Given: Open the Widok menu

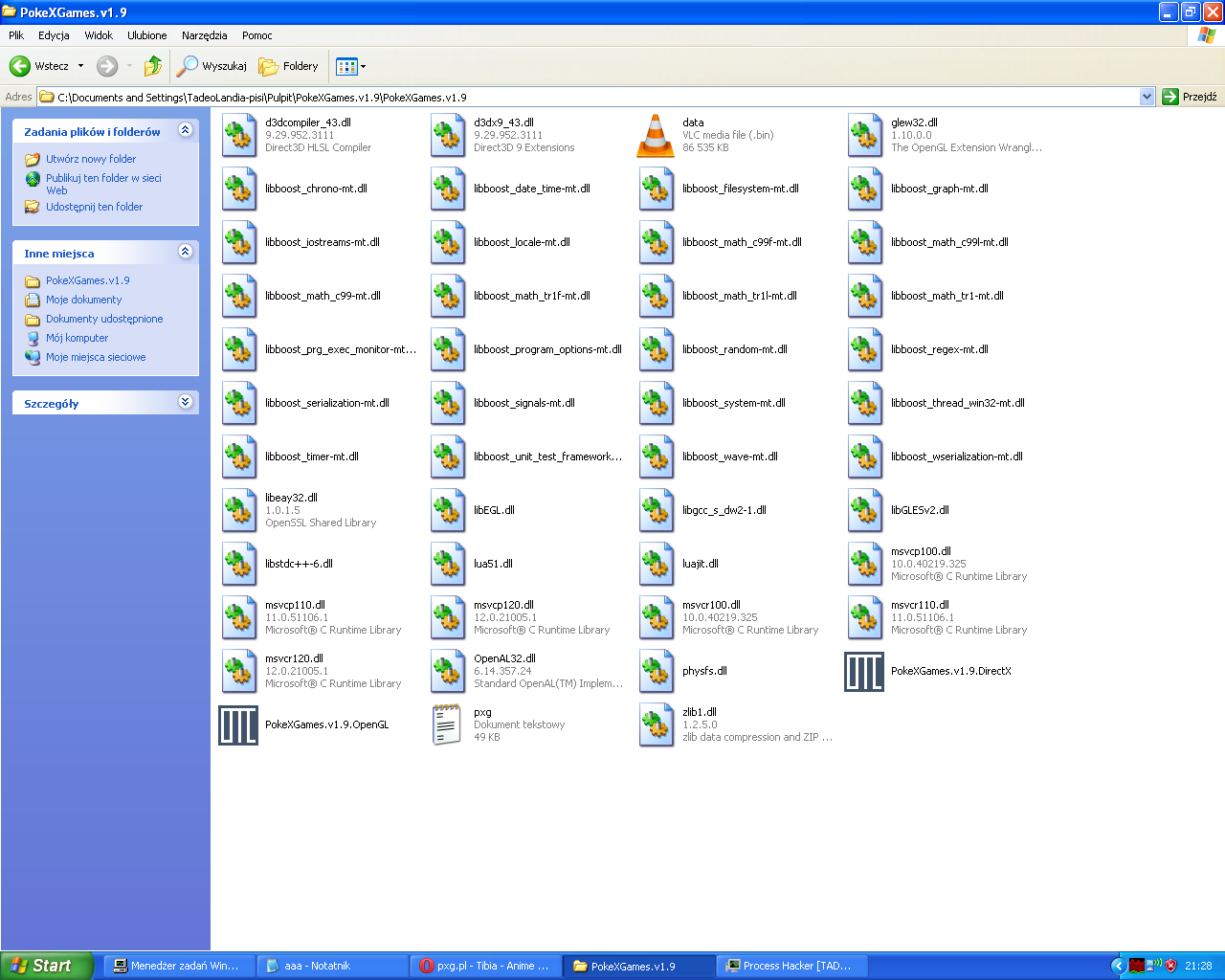Looking at the screenshot, I should tap(99, 35).
